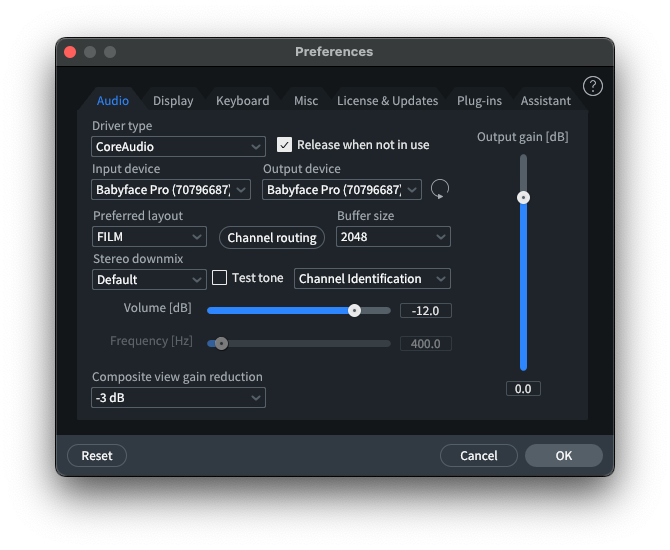Open the Keyboard tab
The image size is (670, 550).
tap(243, 101)
